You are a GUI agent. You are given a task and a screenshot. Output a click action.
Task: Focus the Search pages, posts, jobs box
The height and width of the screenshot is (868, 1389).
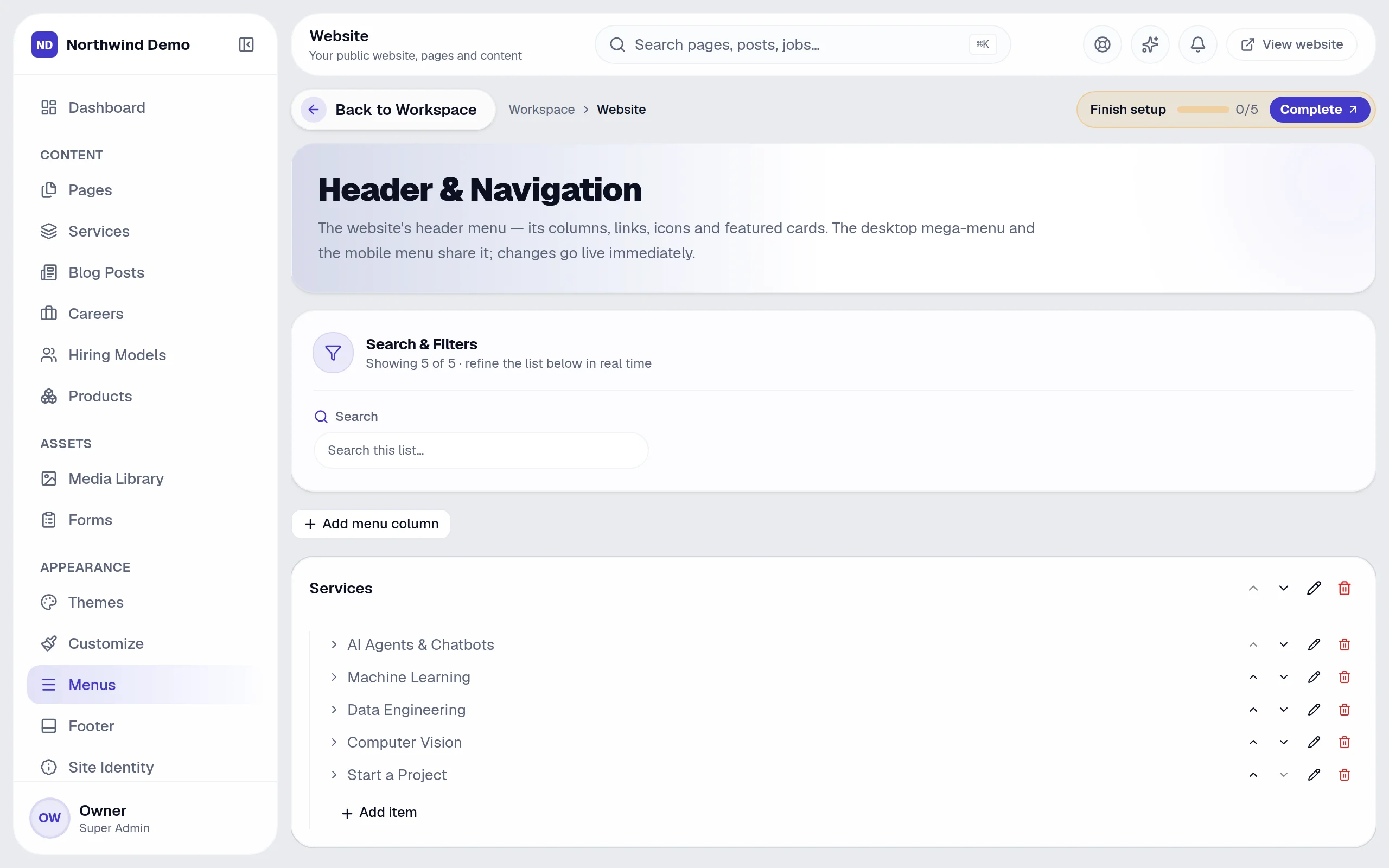click(x=802, y=44)
